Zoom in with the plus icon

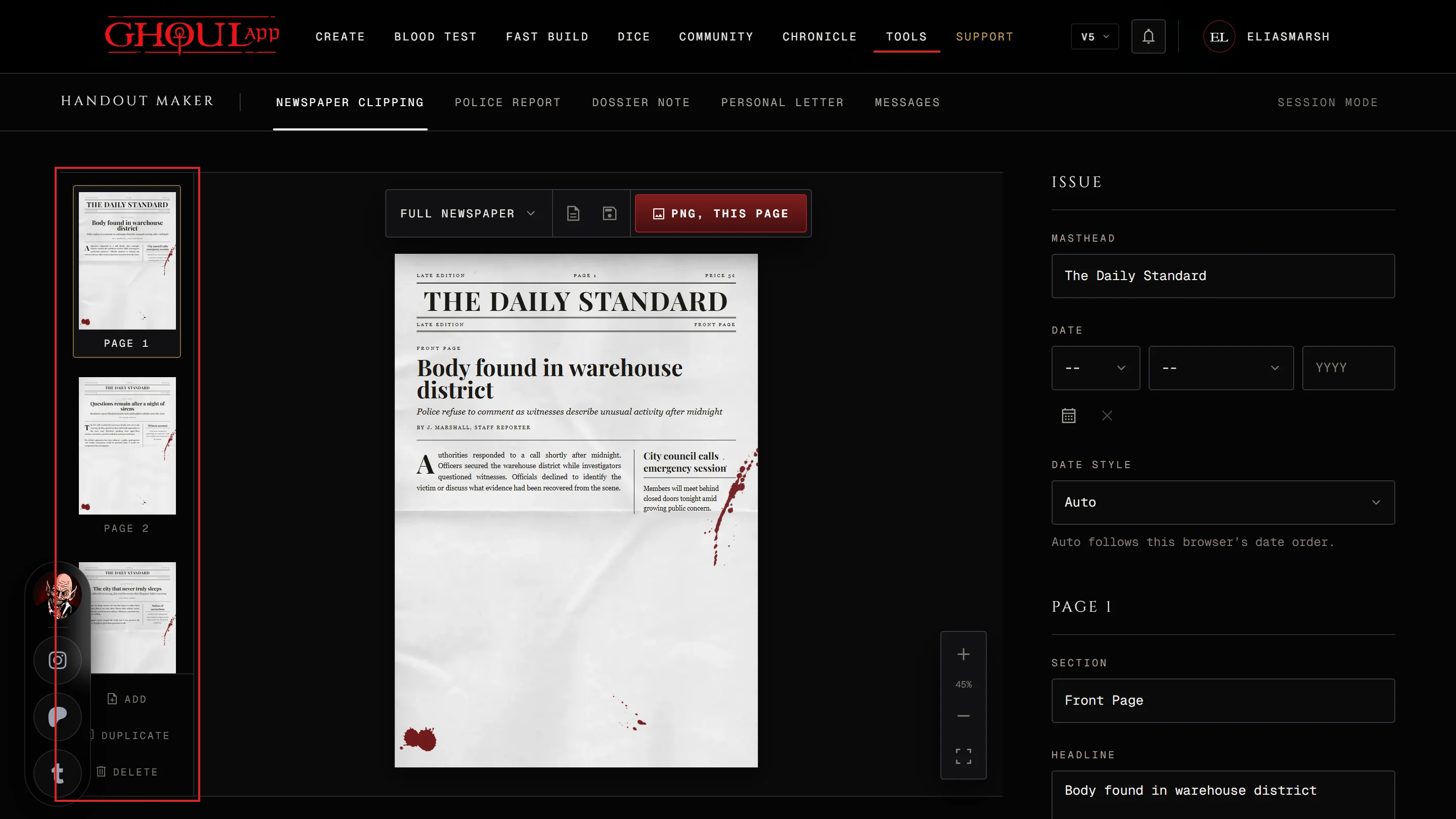click(963, 654)
